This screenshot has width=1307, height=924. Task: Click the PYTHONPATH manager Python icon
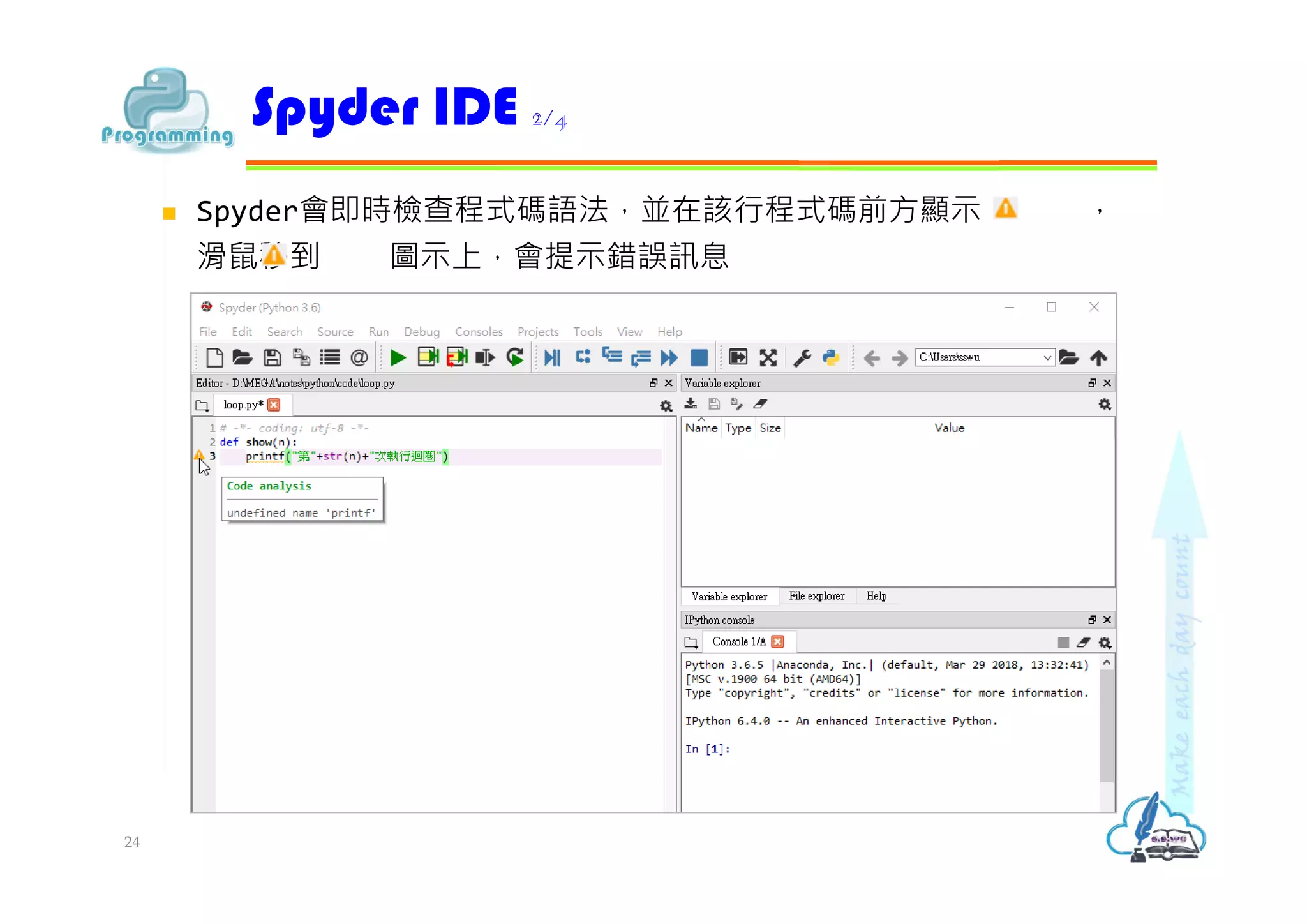831,358
